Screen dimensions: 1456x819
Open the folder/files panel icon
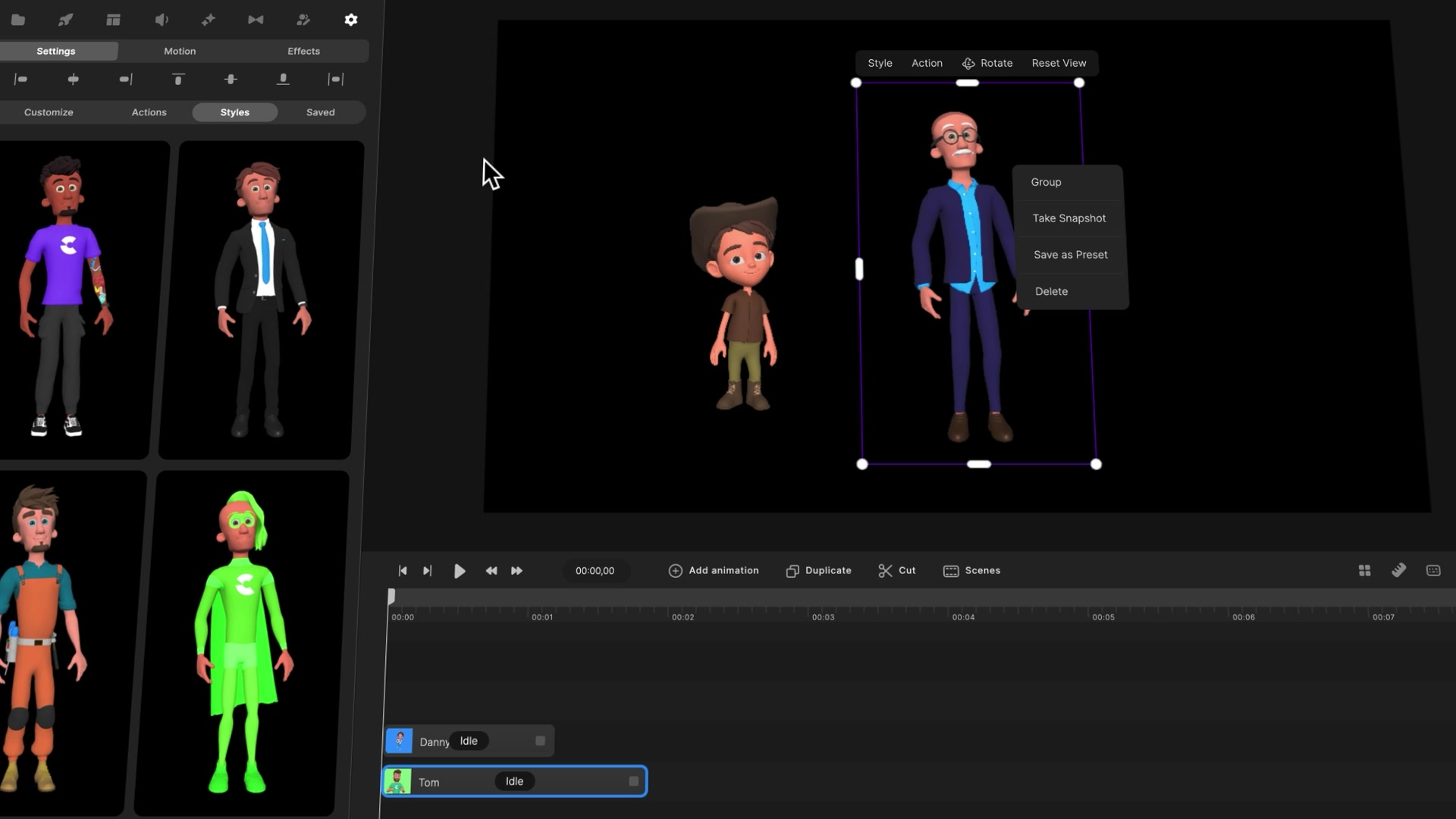click(x=18, y=20)
